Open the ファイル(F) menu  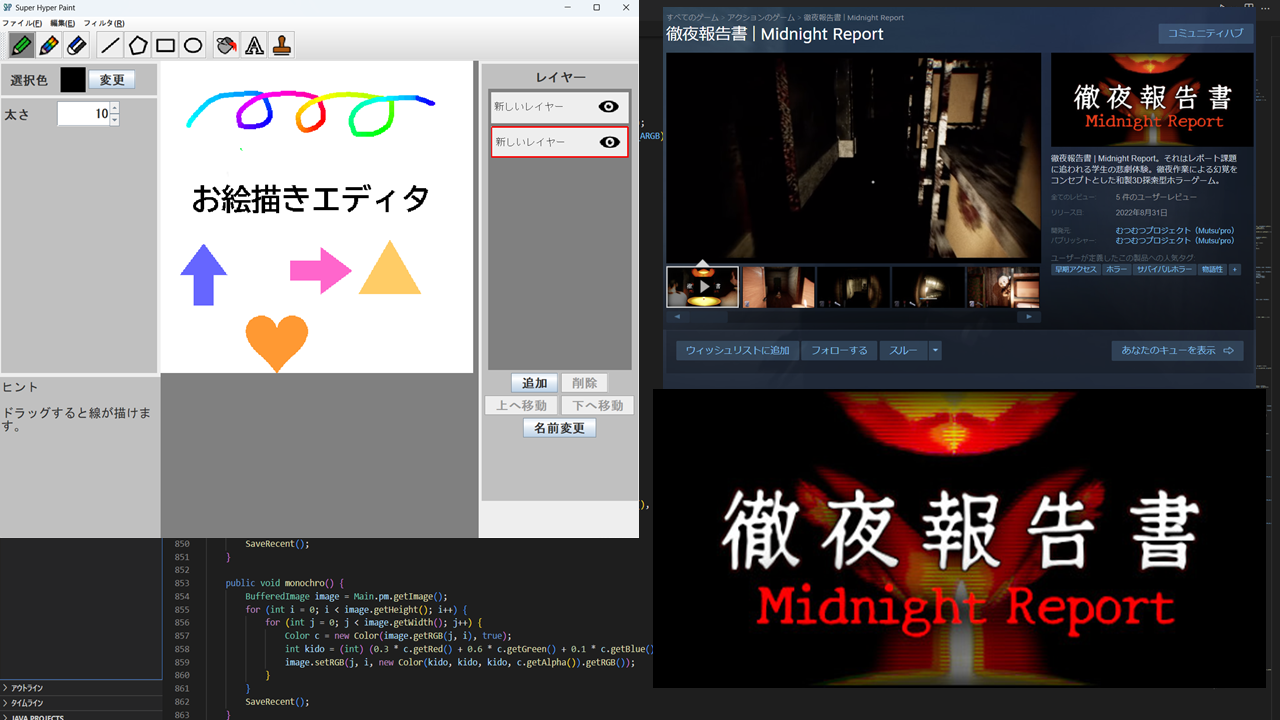[x=22, y=23]
